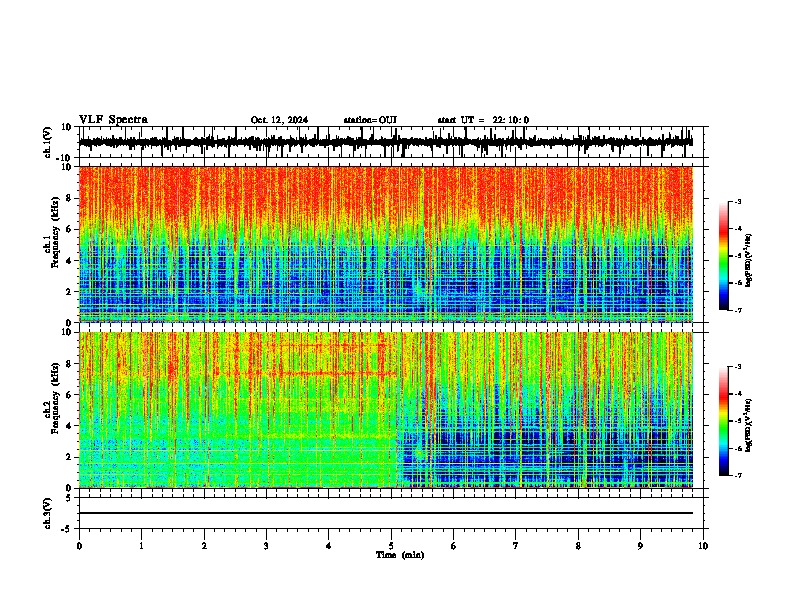Click time axis tick label "1"

(x=141, y=546)
